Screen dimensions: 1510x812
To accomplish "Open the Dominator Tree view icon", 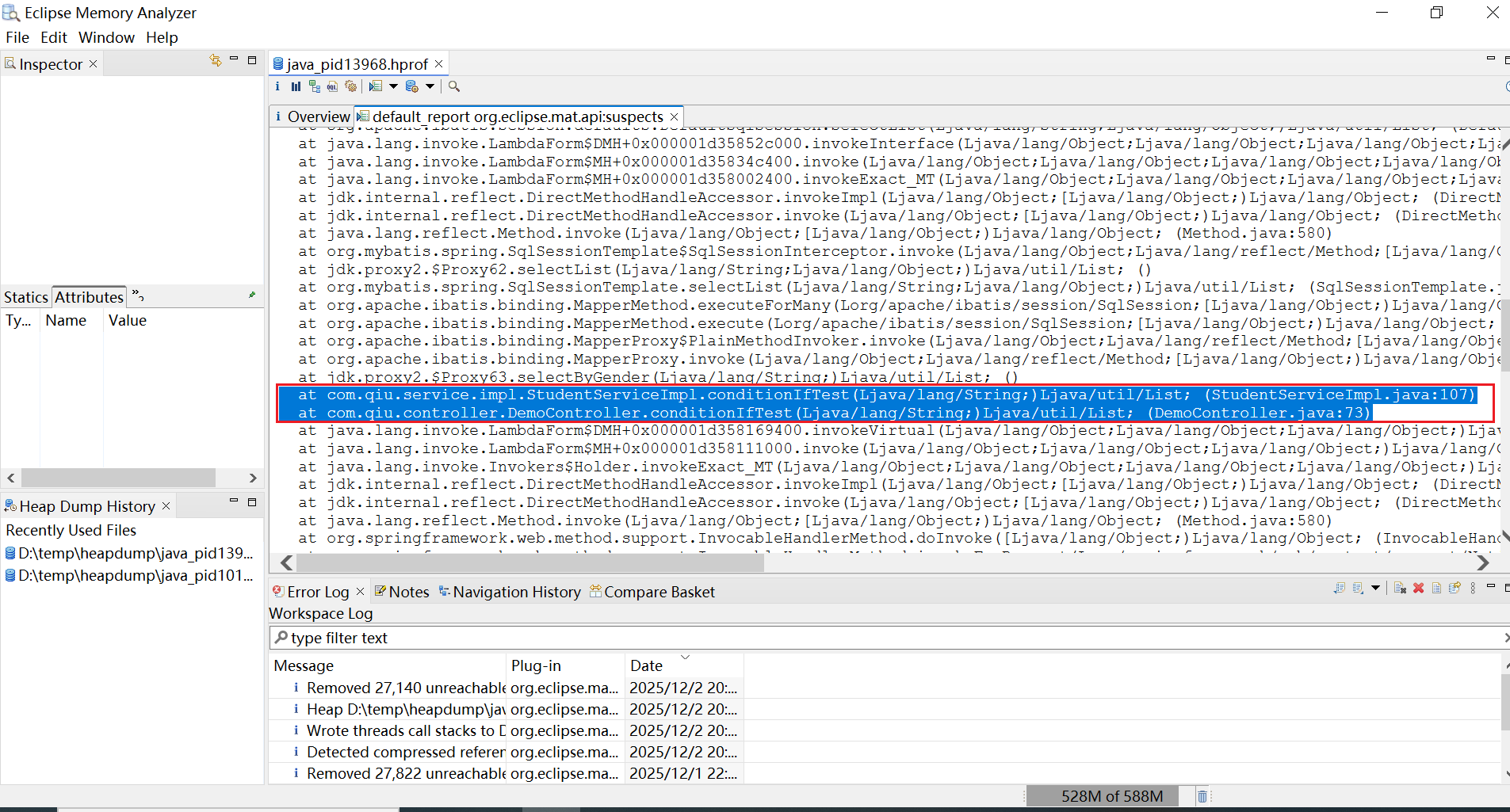I will click(x=315, y=86).
